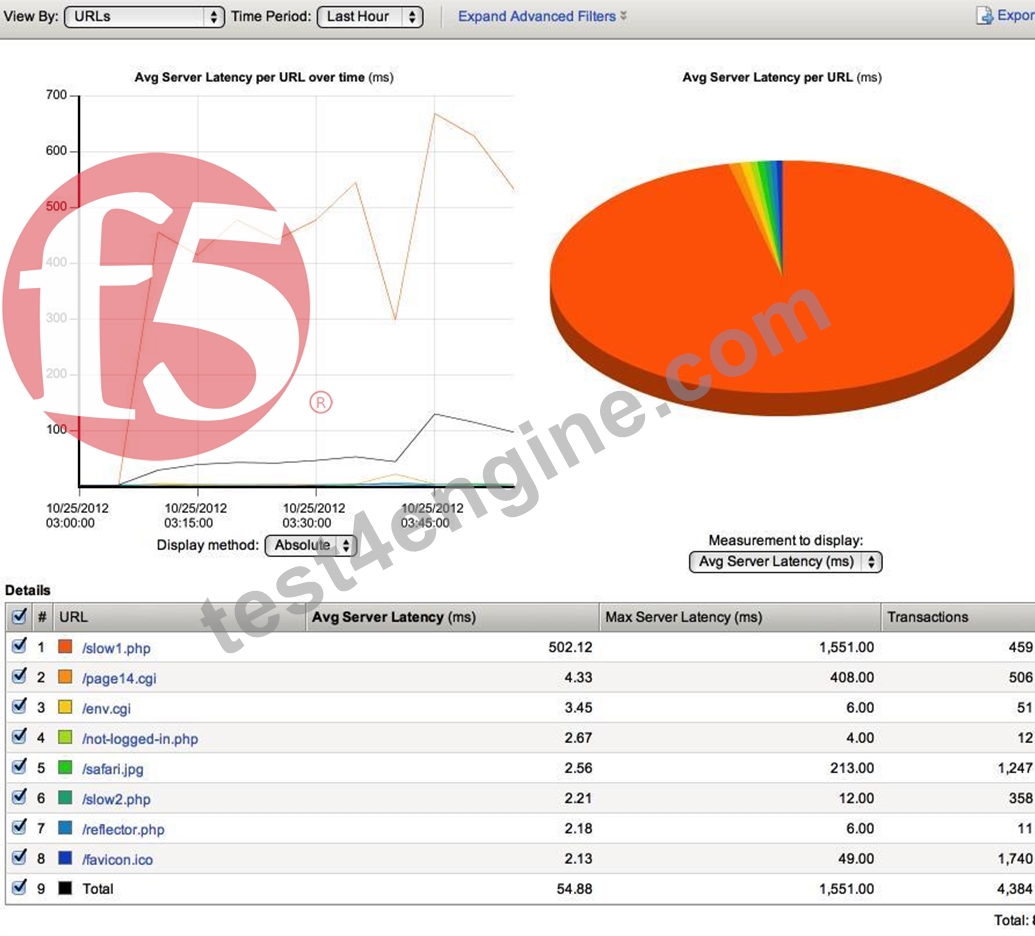Click the 1,247 transactions value
The width and height of the screenshot is (1035, 936).
pyautogui.click(x=1015, y=768)
